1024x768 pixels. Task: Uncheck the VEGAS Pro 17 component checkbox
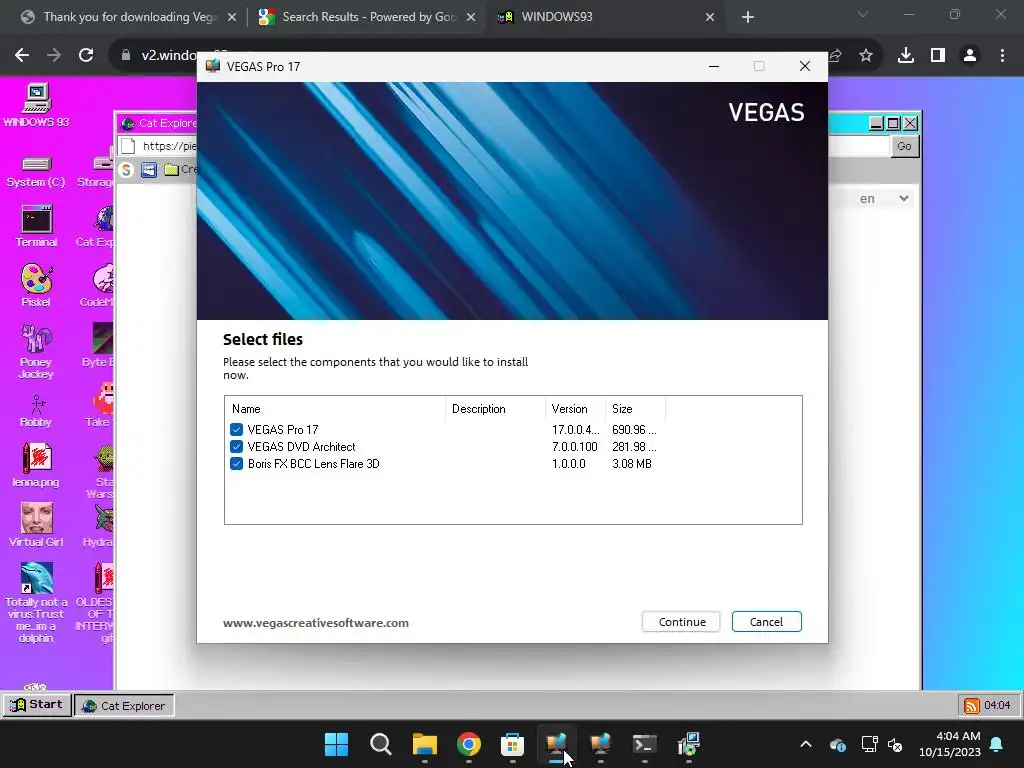[x=236, y=430]
